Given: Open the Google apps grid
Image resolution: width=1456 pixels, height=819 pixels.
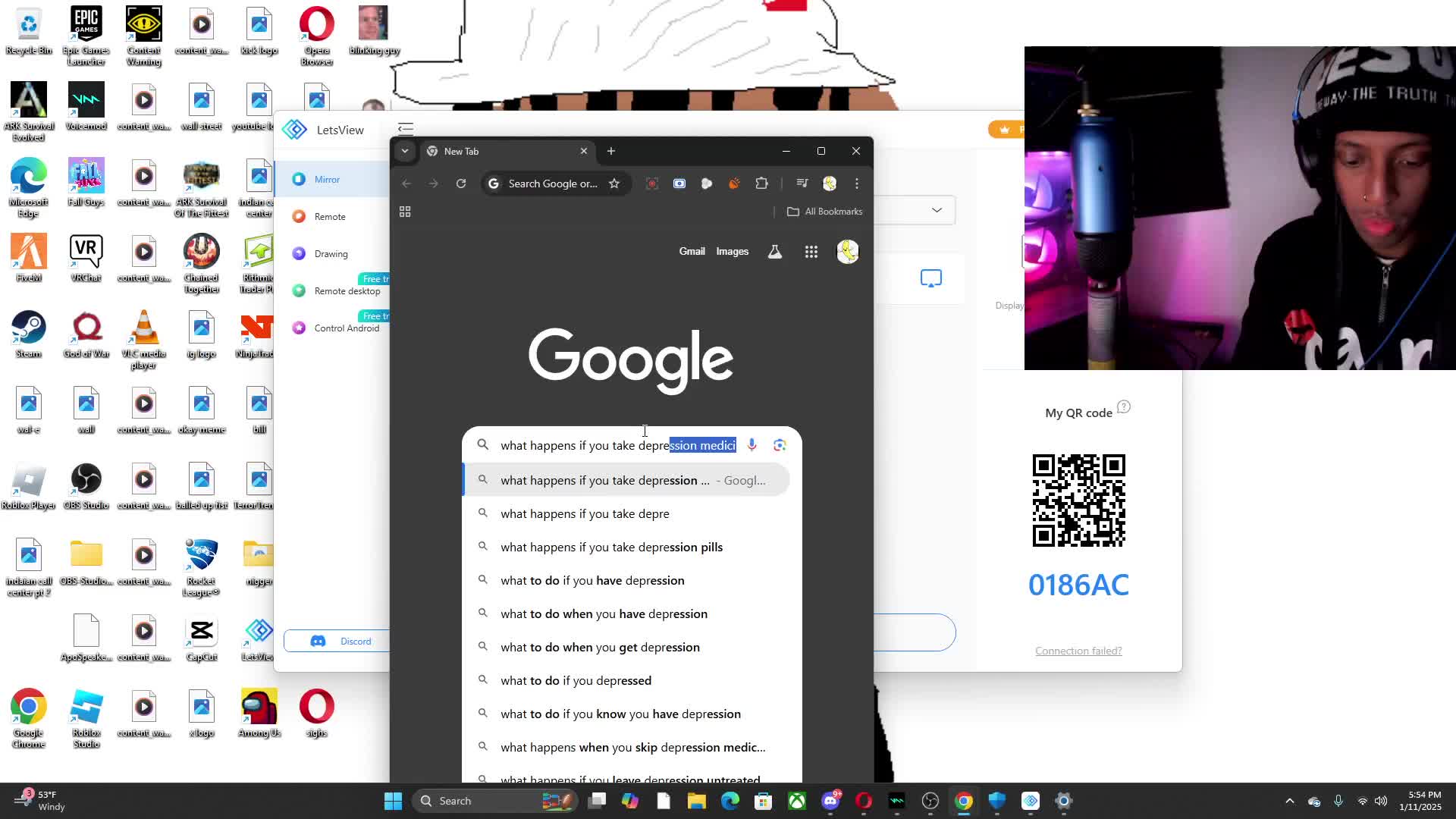Looking at the screenshot, I should [811, 252].
